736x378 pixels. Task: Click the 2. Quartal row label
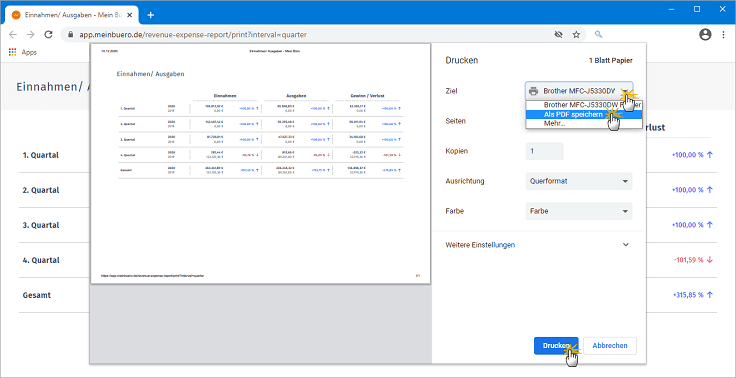point(41,190)
